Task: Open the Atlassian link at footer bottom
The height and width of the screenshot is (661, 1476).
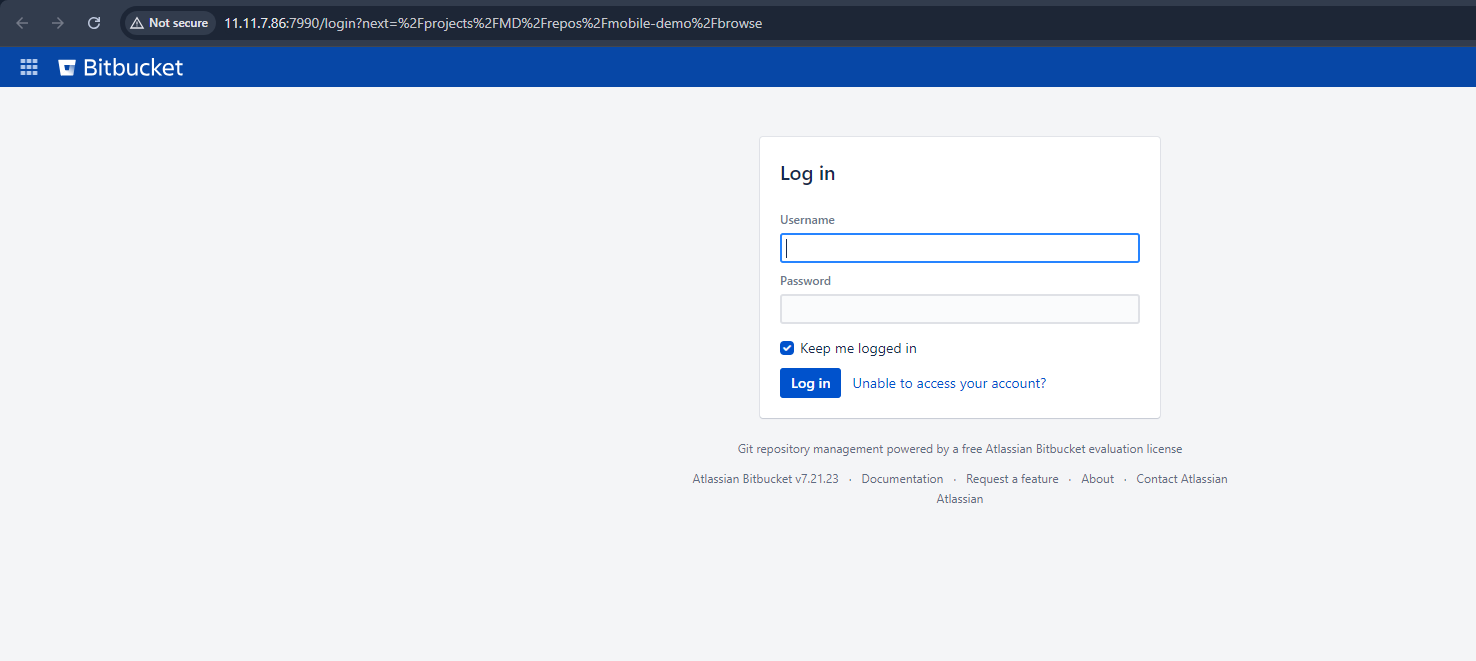Action: click(960, 499)
